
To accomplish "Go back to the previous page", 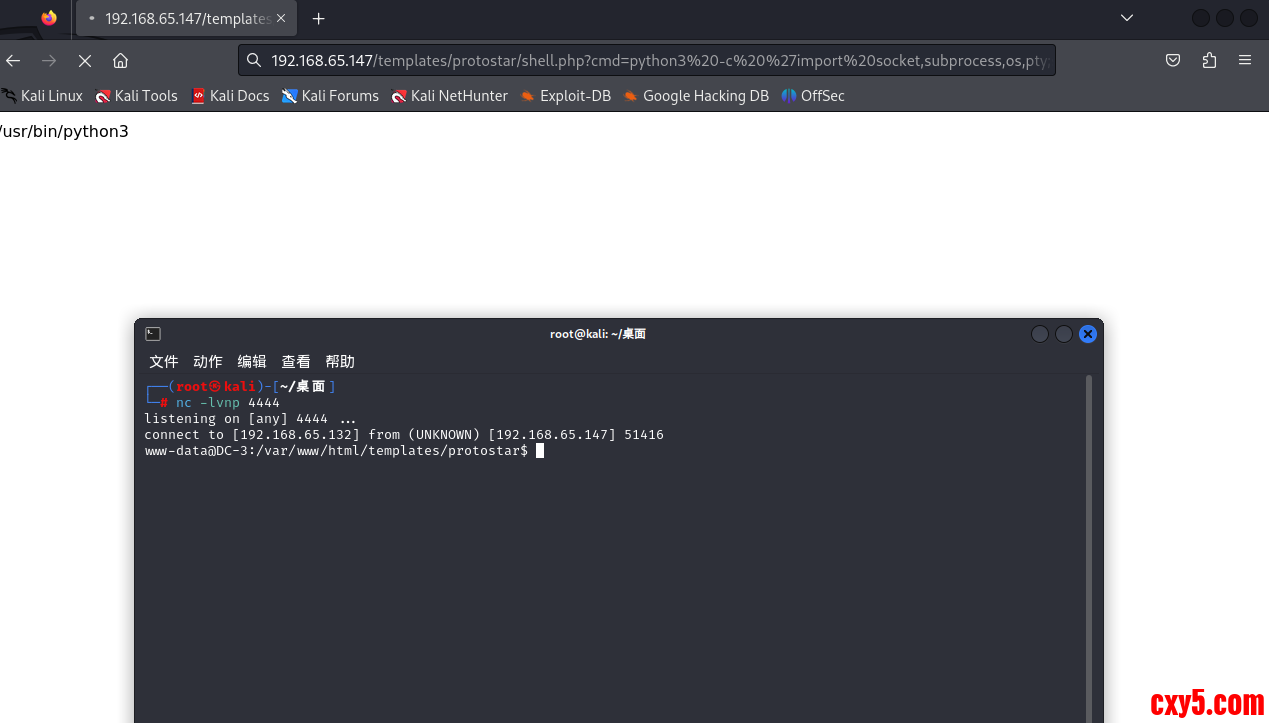I will [x=13, y=61].
